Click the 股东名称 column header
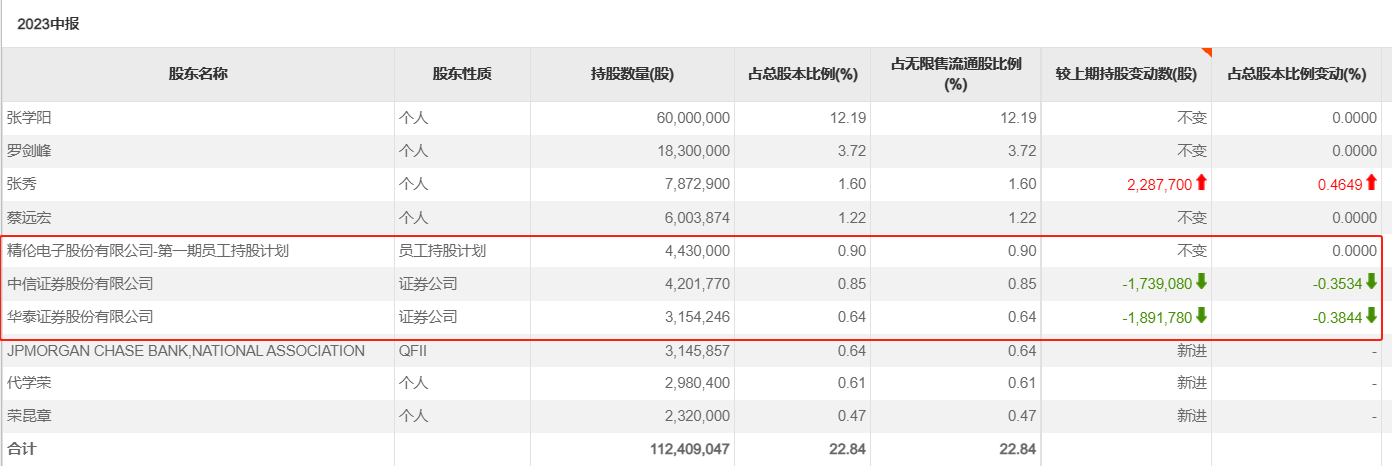 (x=198, y=74)
